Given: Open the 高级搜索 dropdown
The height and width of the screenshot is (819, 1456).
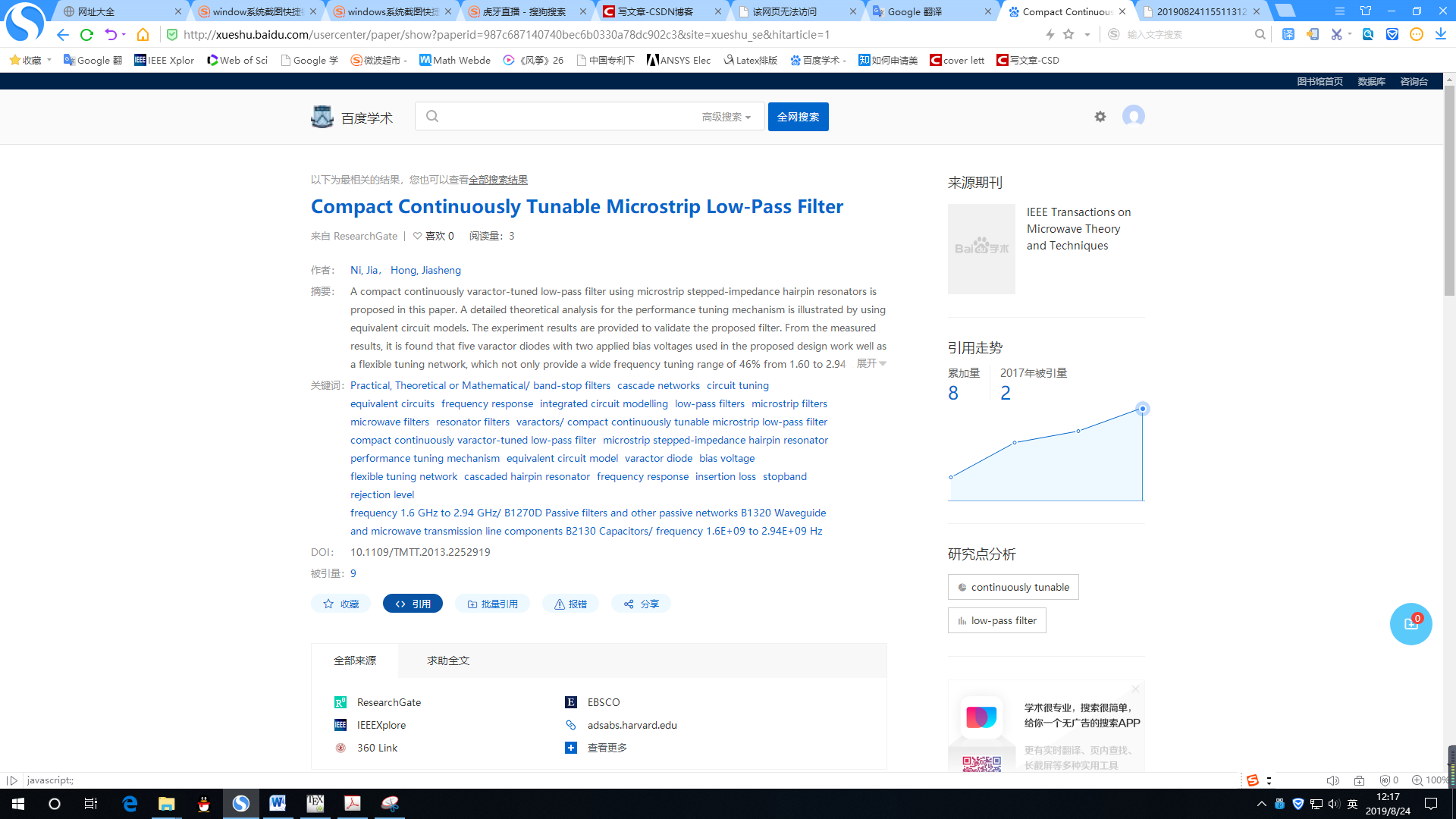Looking at the screenshot, I should 726,118.
